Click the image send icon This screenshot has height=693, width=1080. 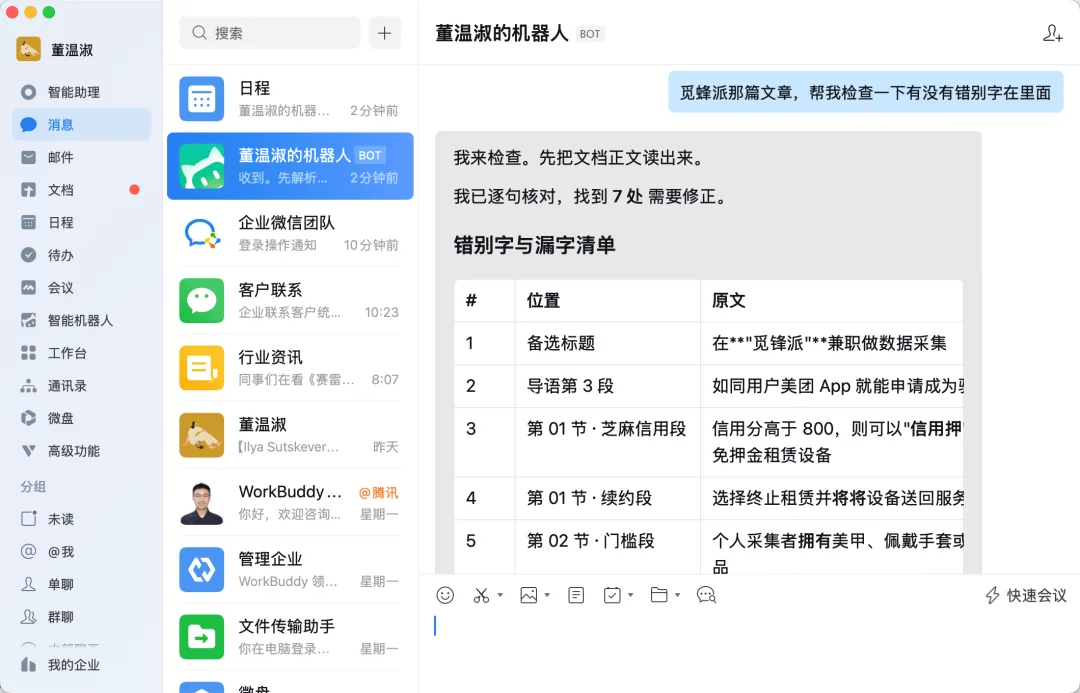528,595
